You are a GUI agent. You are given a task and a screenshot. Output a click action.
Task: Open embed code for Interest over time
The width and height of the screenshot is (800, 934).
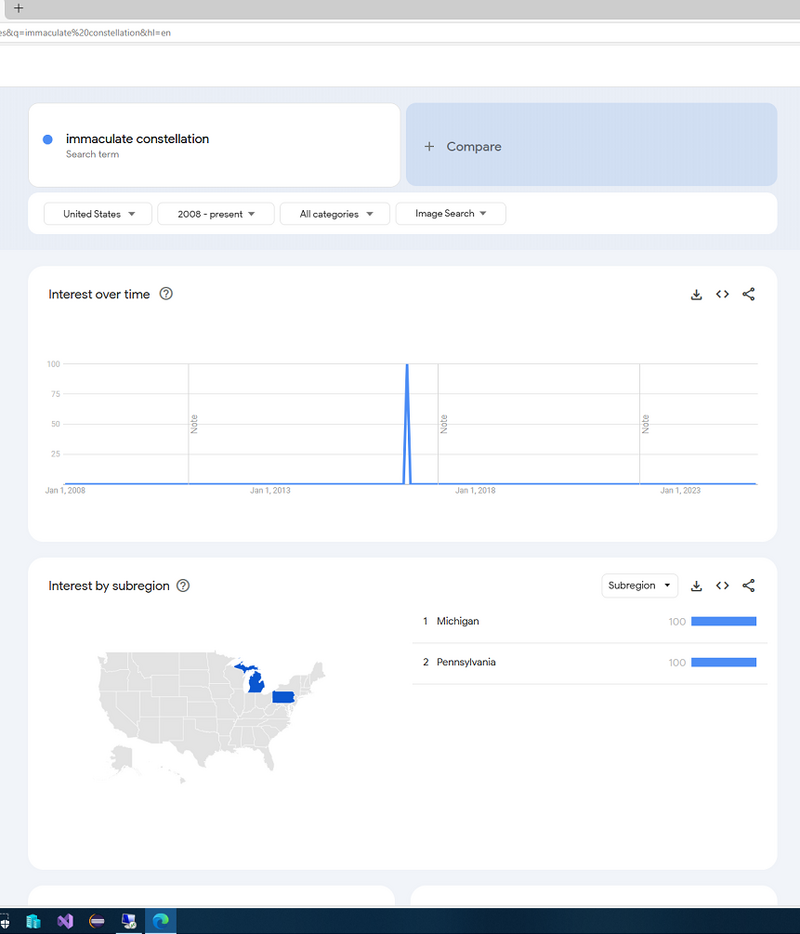(x=722, y=295)
